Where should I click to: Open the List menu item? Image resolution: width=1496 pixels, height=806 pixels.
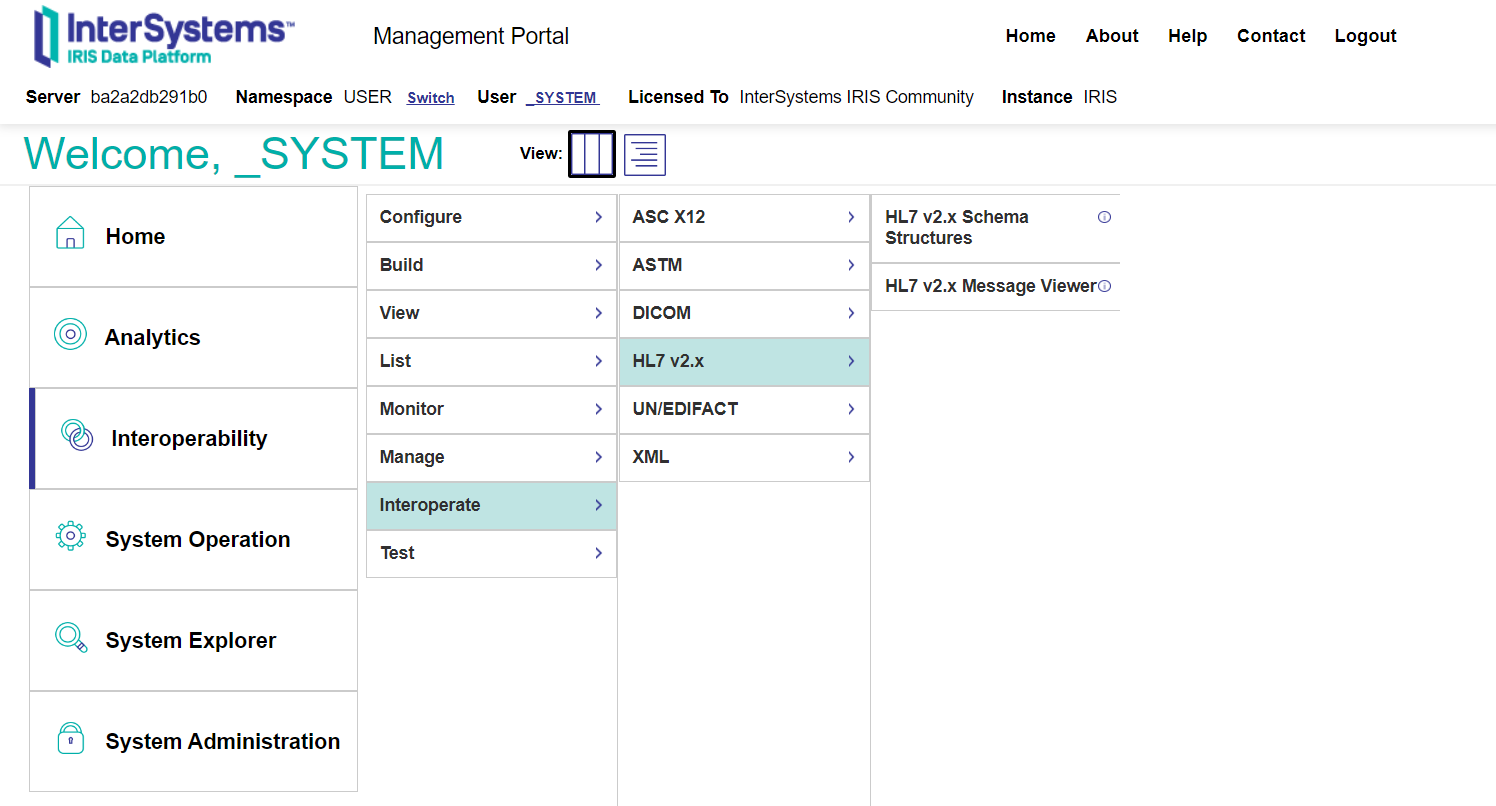tap(491, 361)
